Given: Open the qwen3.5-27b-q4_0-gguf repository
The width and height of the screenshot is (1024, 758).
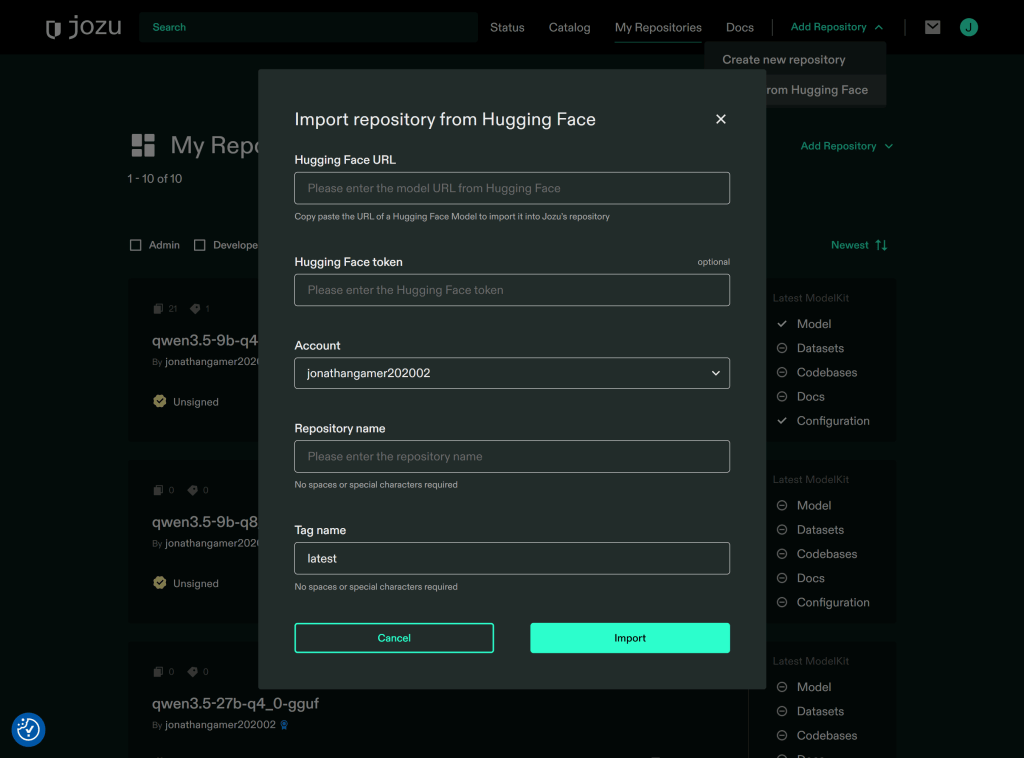Looking at the screenshot, I should [235, 703].
